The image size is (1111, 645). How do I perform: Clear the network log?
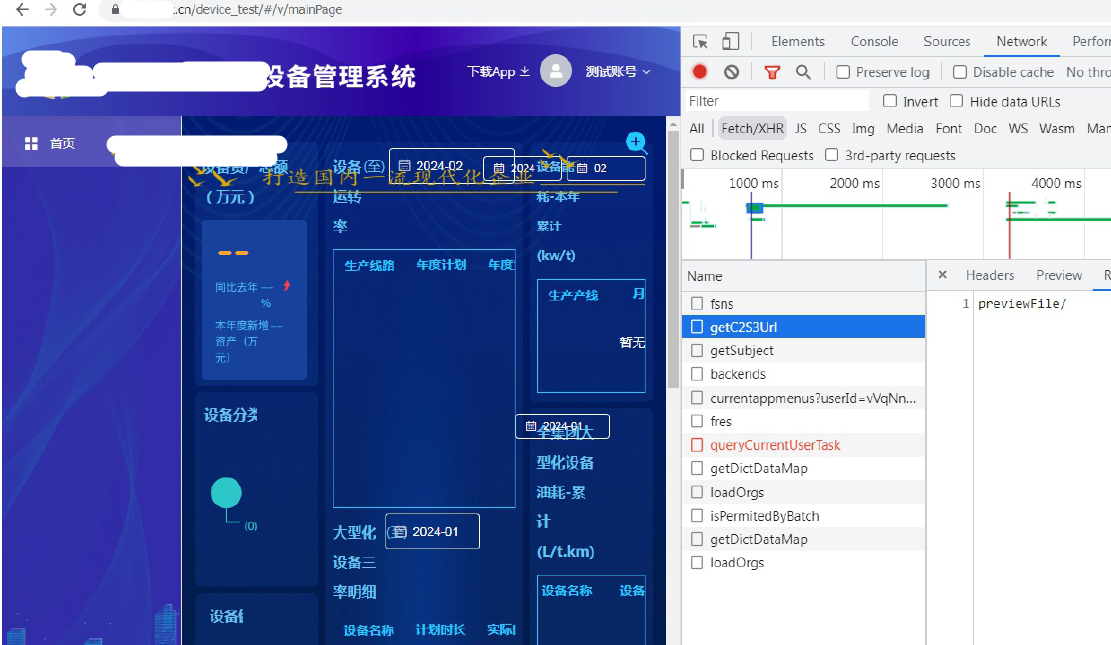[x=732, y=72]
